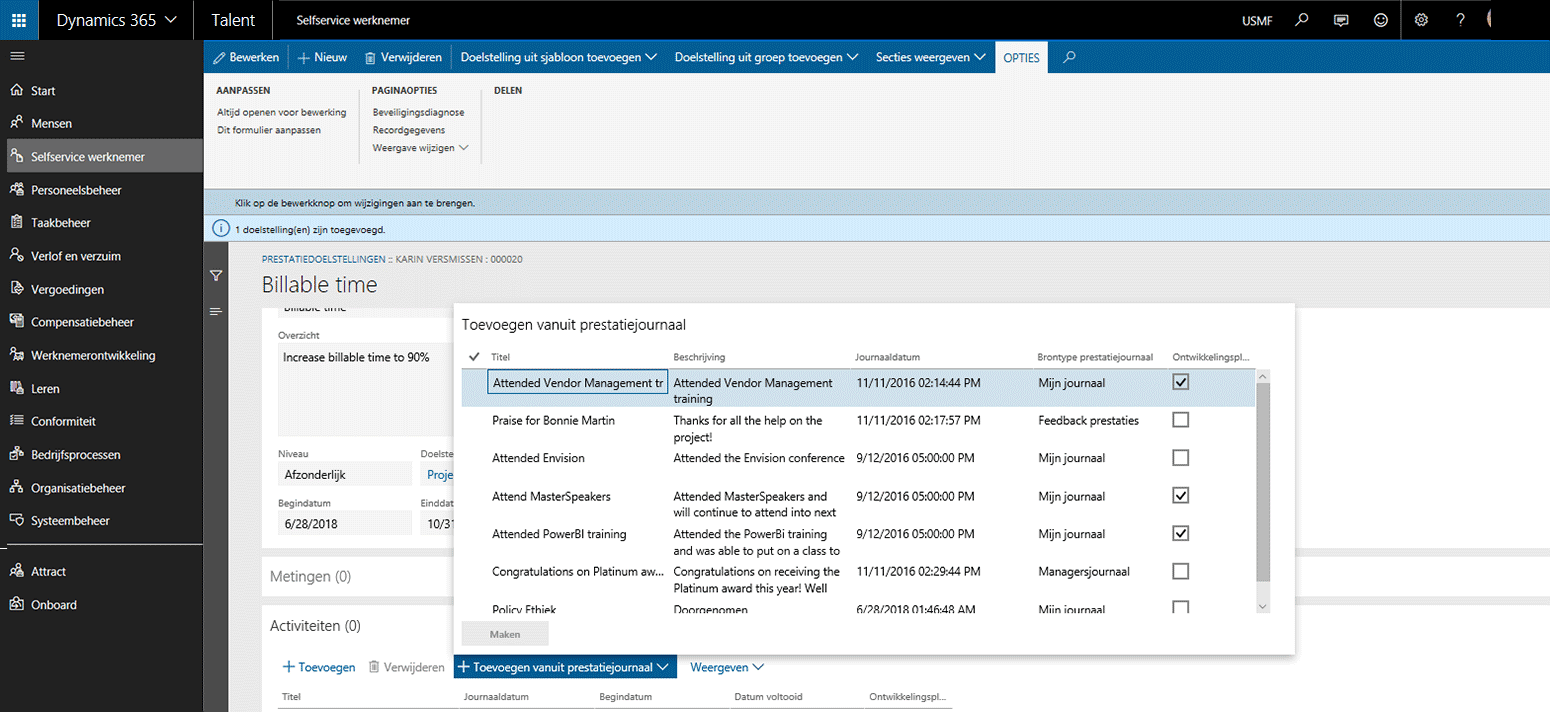
Task: Click Altijd openen voor bewerking option
Action: pos(281,112)
